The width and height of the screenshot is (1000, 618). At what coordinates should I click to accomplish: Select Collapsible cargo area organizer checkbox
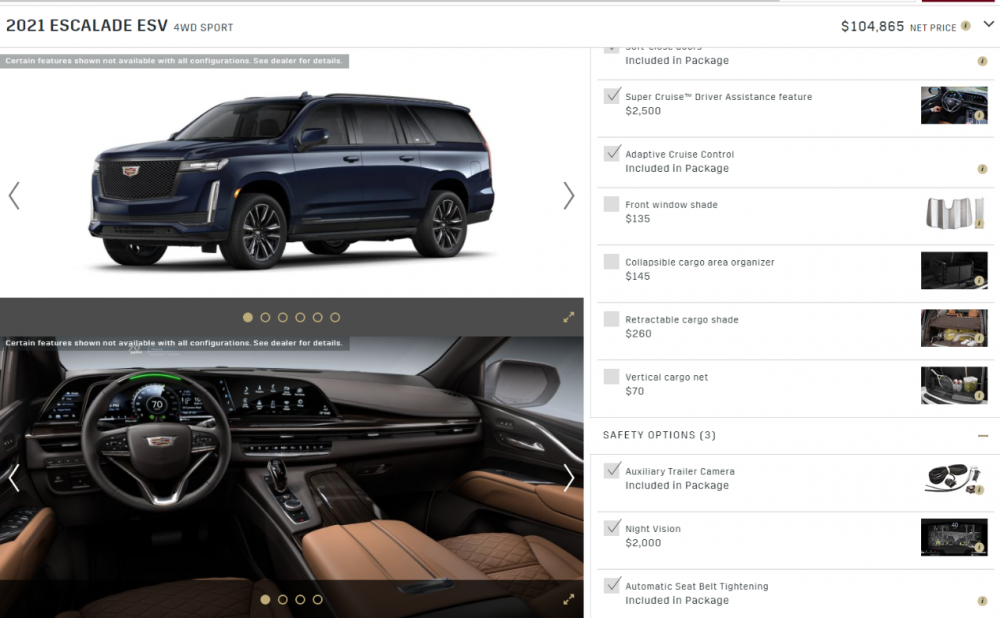point(612,261)
